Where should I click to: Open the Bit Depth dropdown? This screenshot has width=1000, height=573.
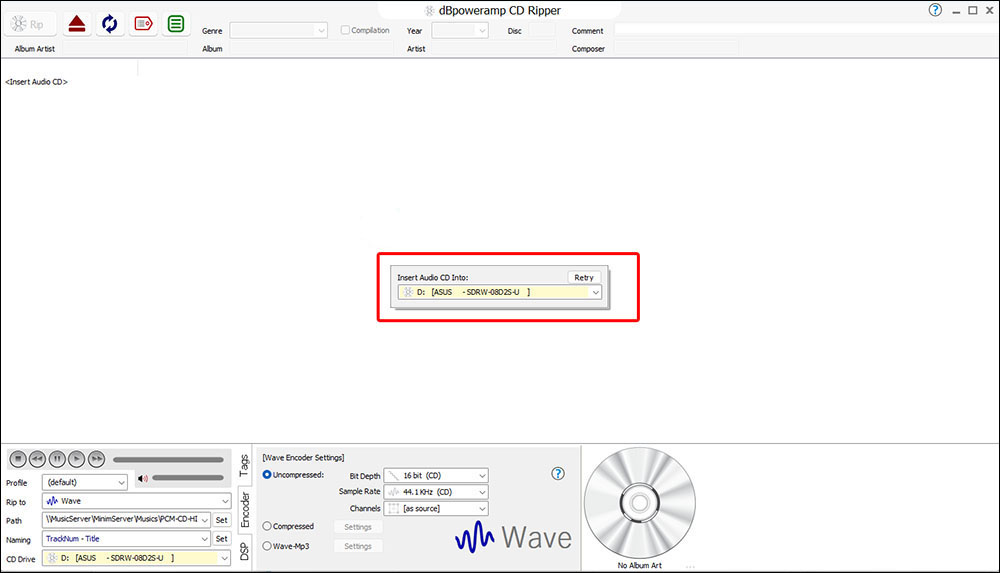pos(436,476)
